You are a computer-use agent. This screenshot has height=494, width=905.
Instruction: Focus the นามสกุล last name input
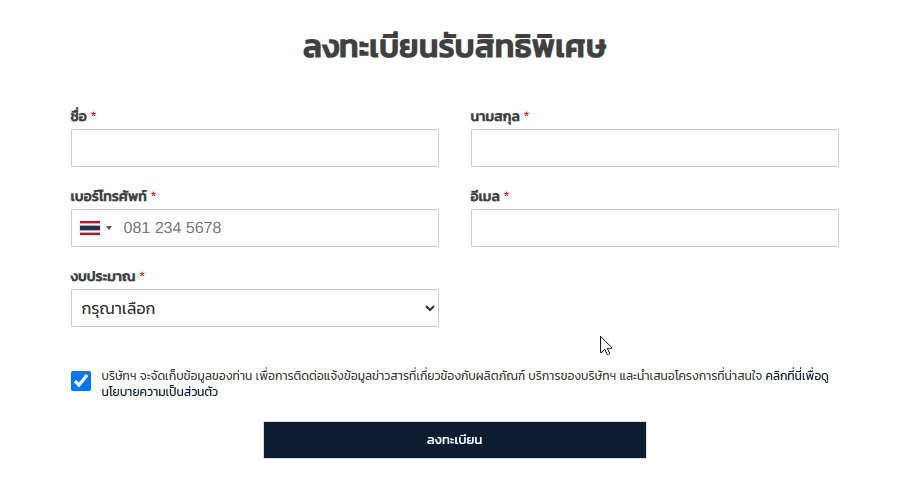coord(655,148)
